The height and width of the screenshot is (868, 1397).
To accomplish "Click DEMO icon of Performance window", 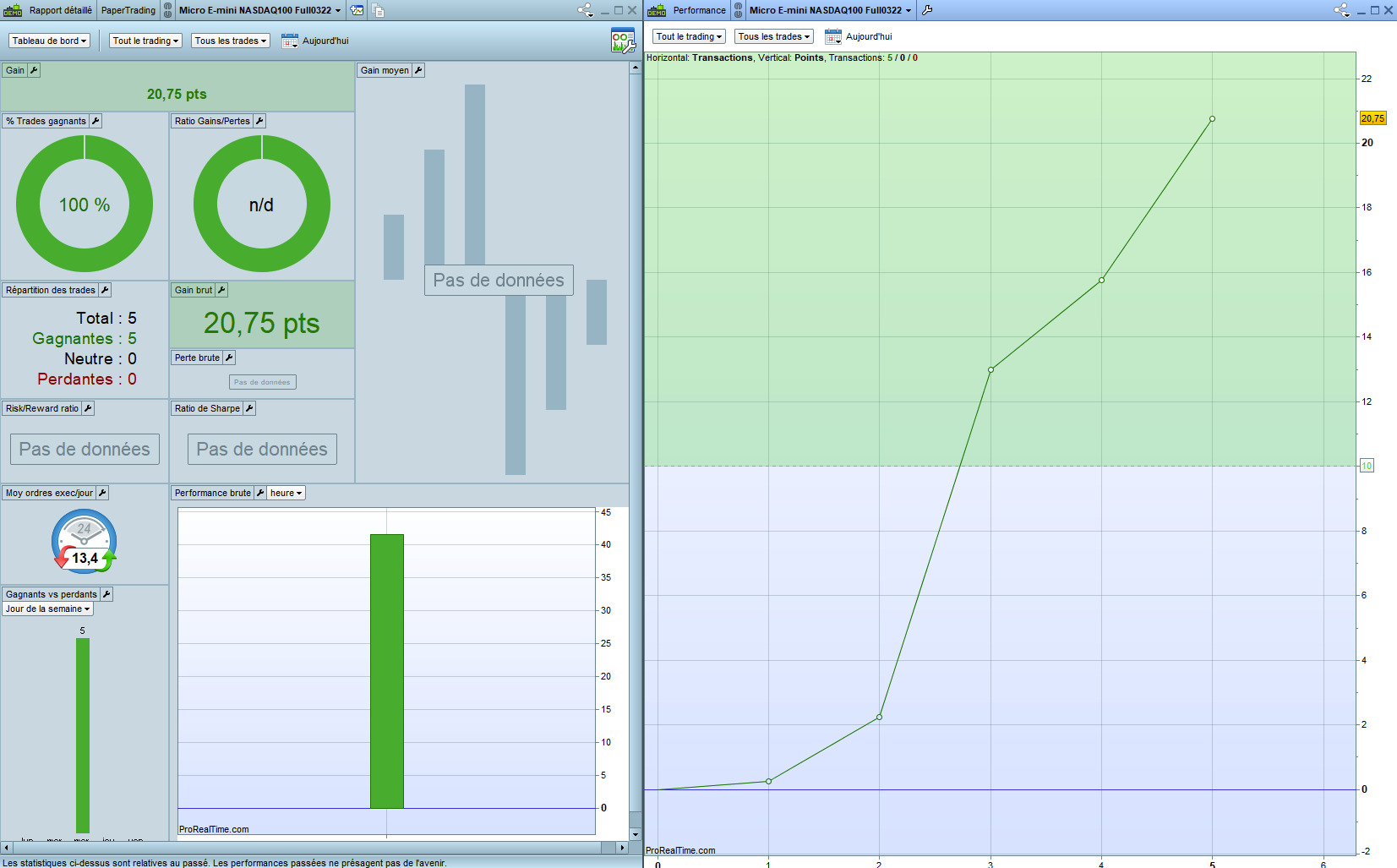I will coord(657,10).
